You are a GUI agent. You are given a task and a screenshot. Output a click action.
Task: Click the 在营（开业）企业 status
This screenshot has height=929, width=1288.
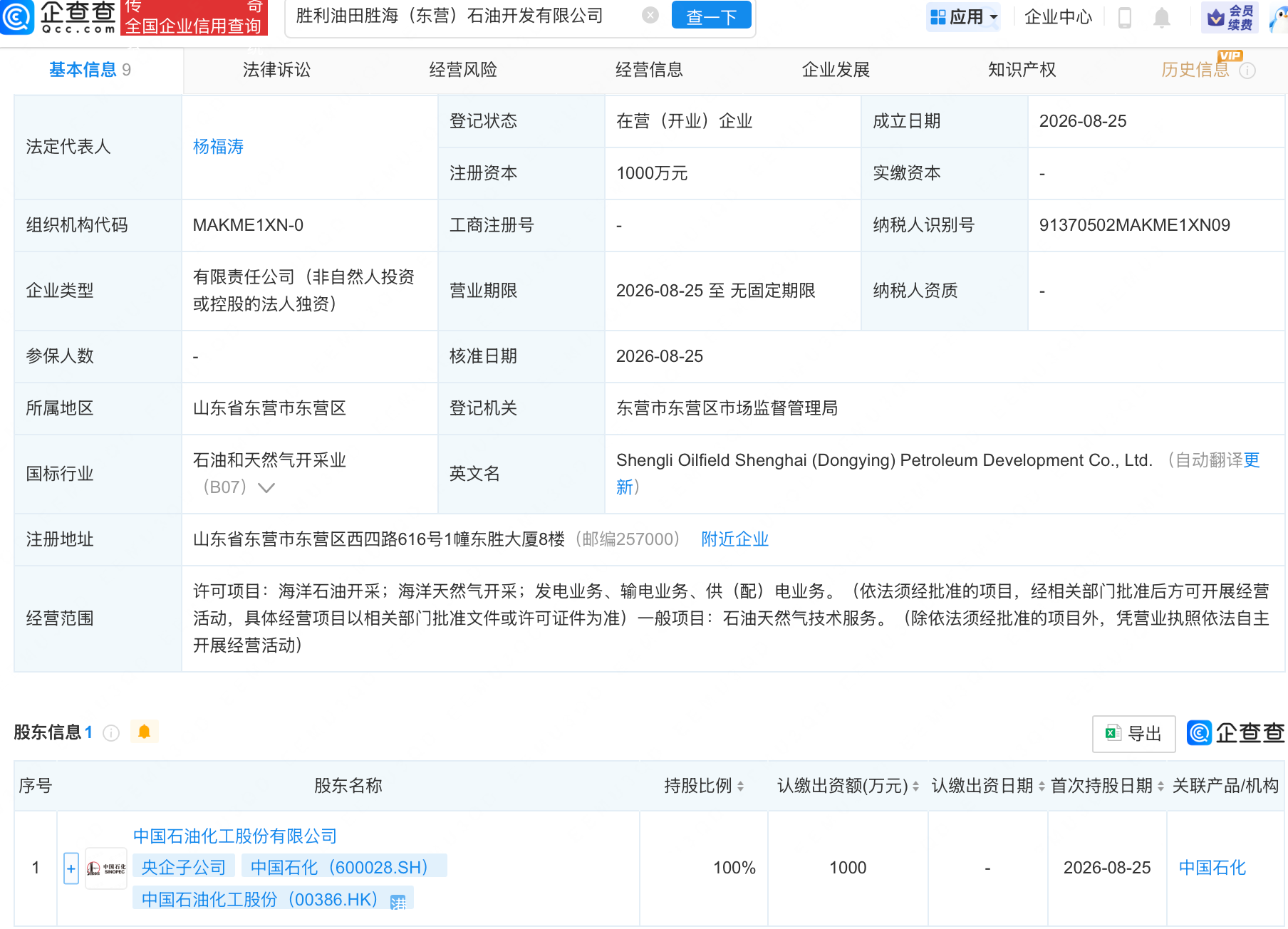(x=685, y=121)
